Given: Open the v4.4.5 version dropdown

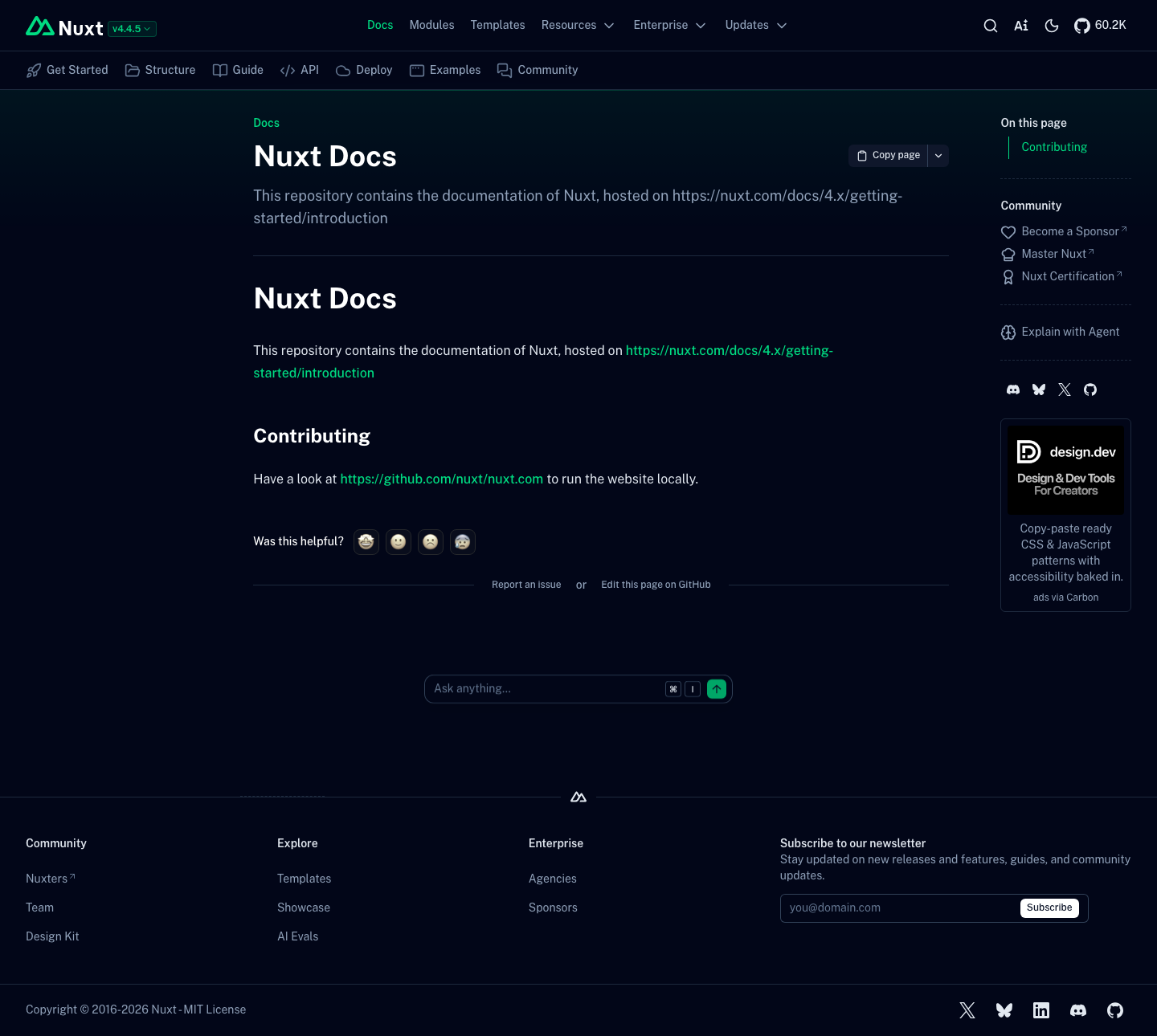Looking at the screenshot, I should pos(132,29).
